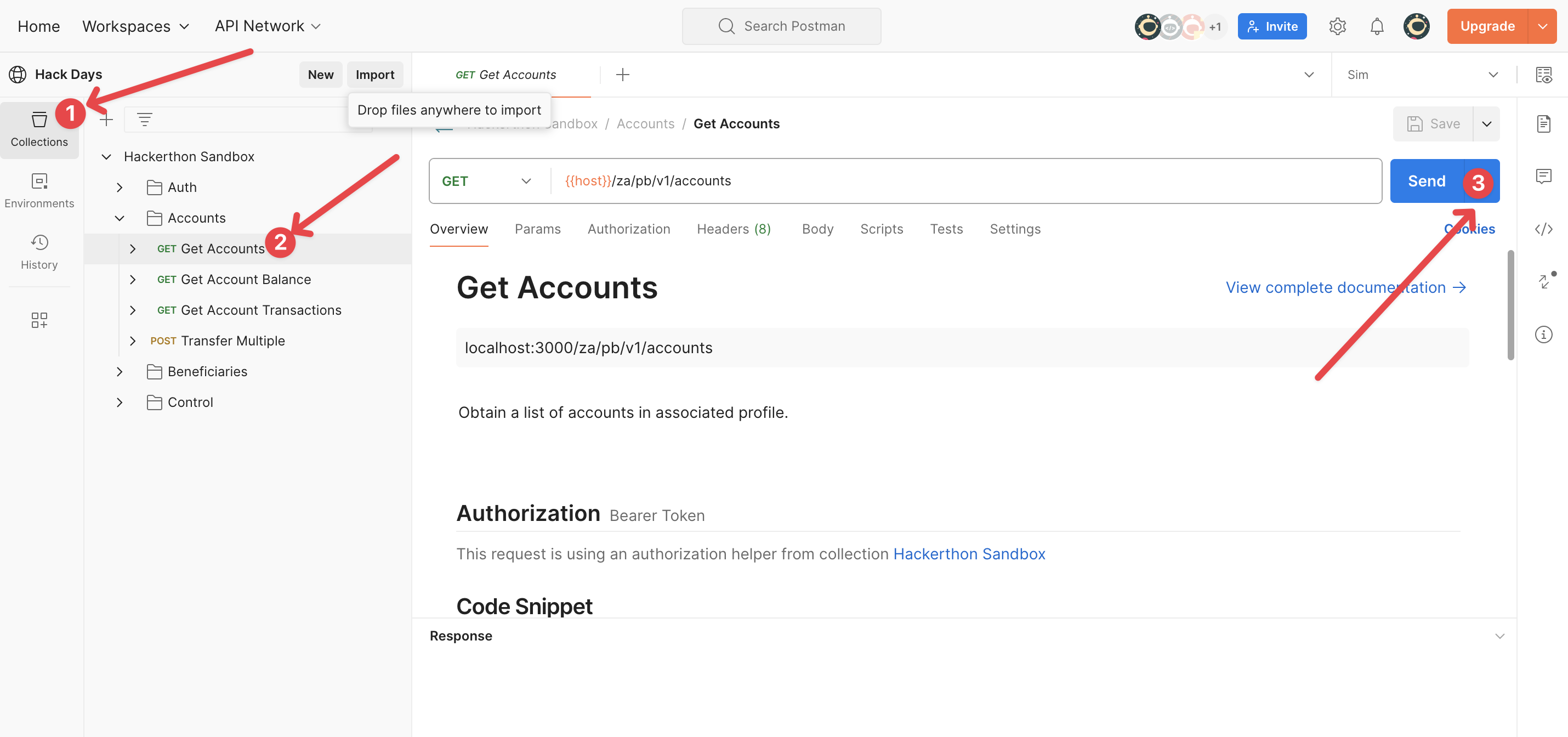Open the comments icon in right sidebar
1568x737 pixels.
(1543, 177)
